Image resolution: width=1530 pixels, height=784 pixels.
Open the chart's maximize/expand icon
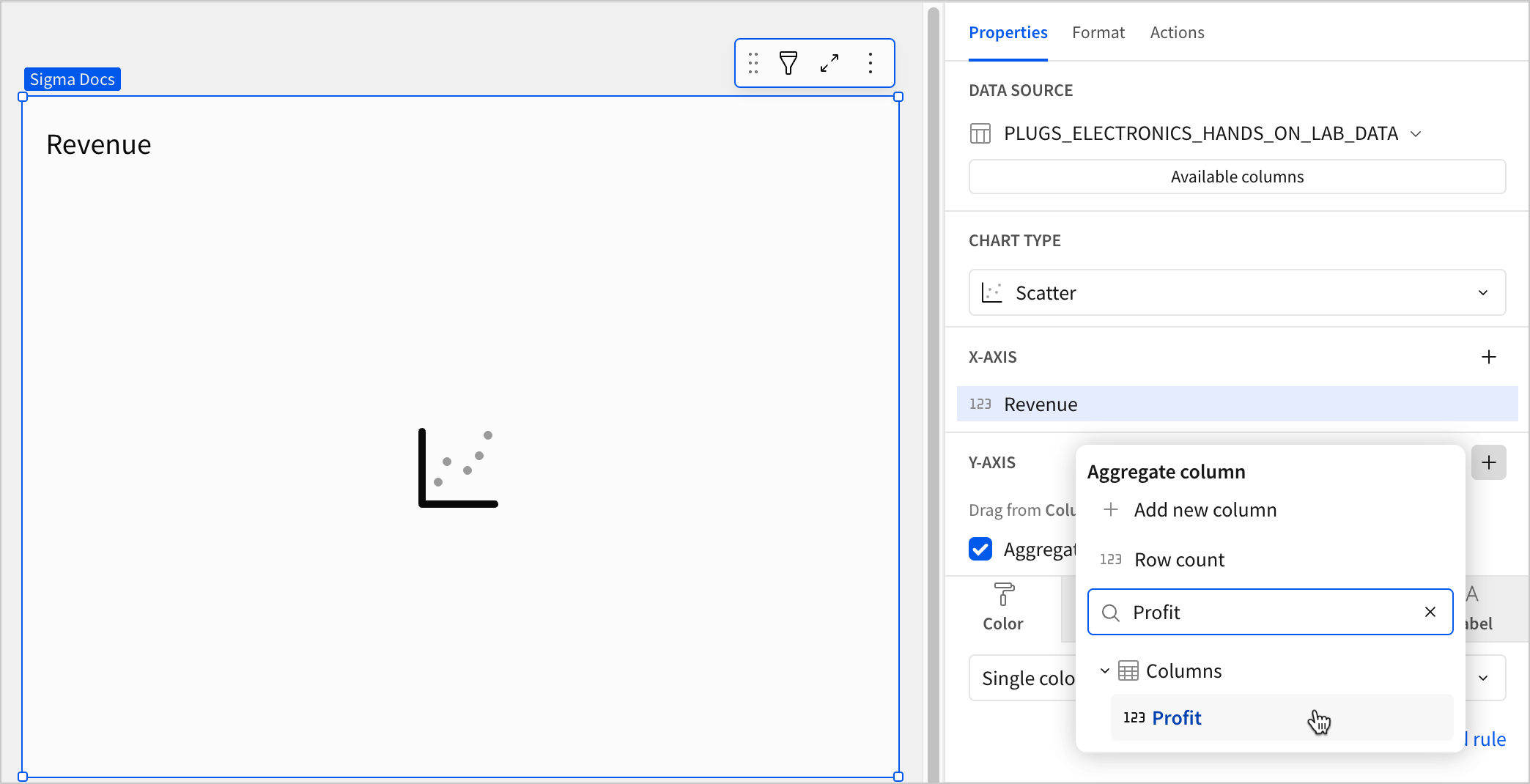pos(829,63)
